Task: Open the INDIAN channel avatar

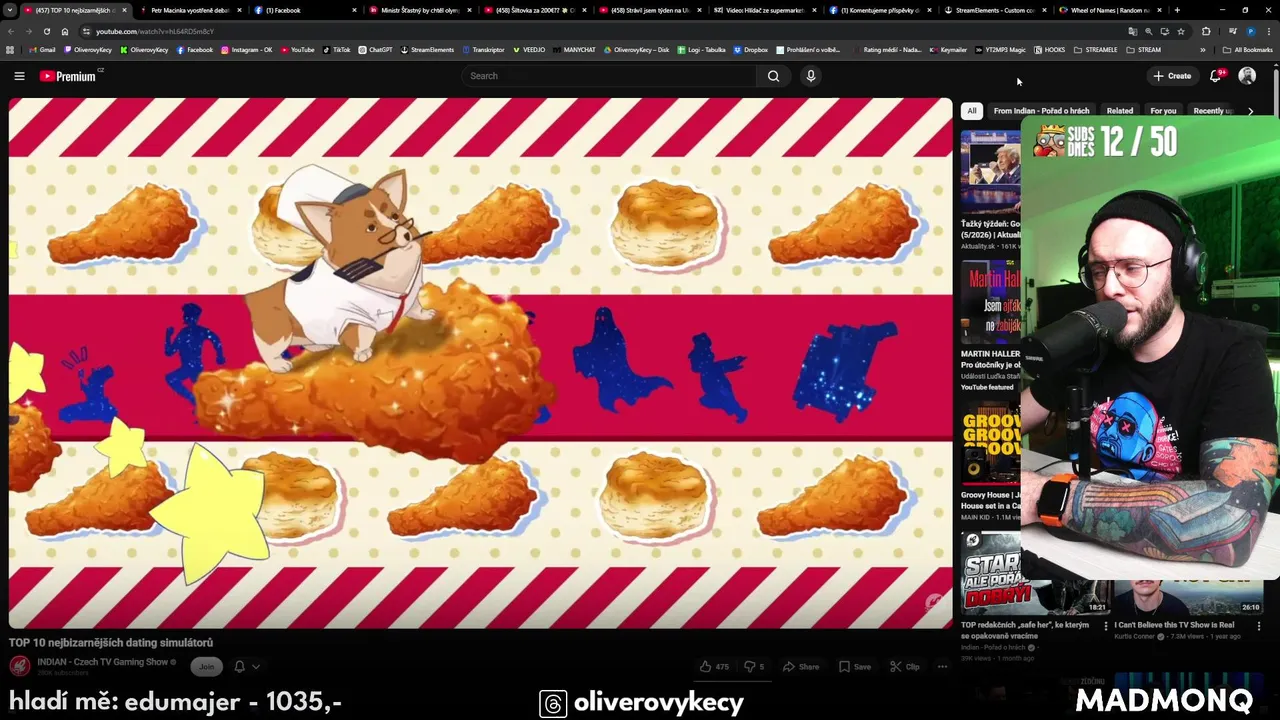Action: click(19, 666)
